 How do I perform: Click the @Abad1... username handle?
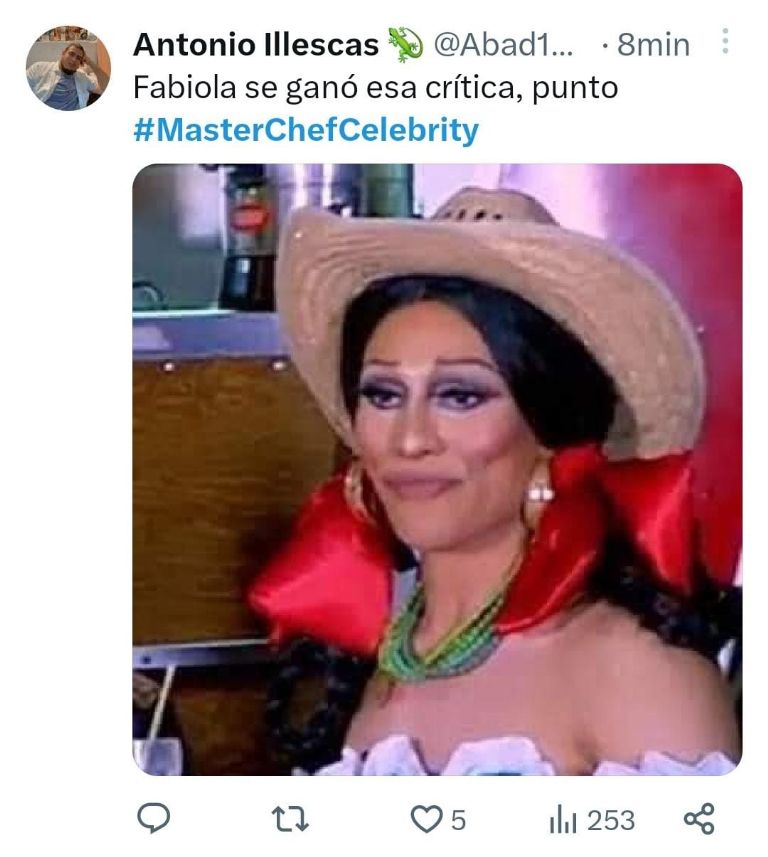[503, 45]
